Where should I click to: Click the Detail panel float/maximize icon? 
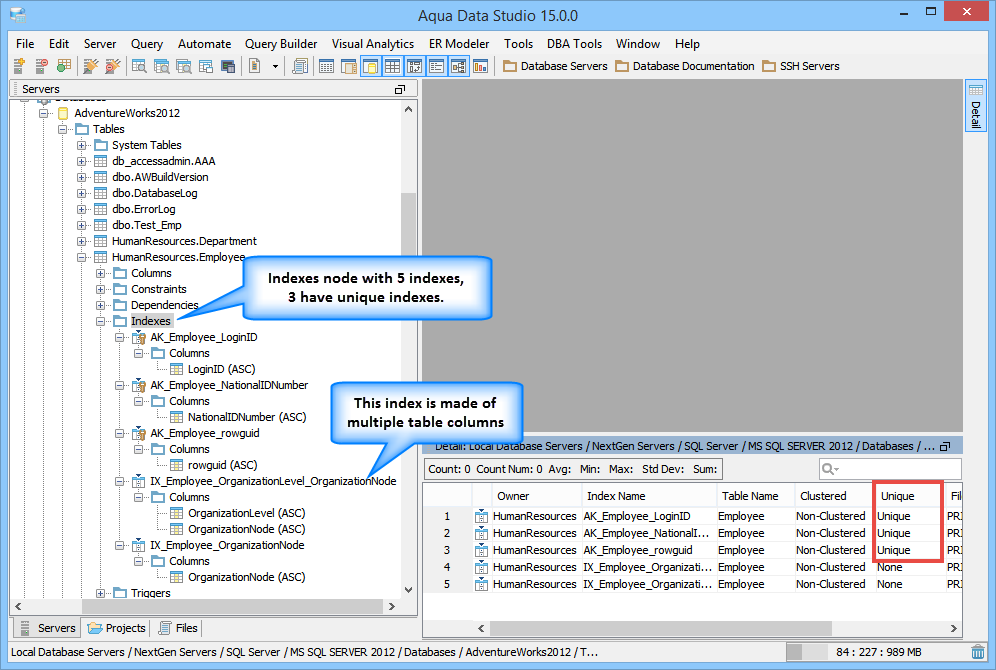click(x=945, y=446)
